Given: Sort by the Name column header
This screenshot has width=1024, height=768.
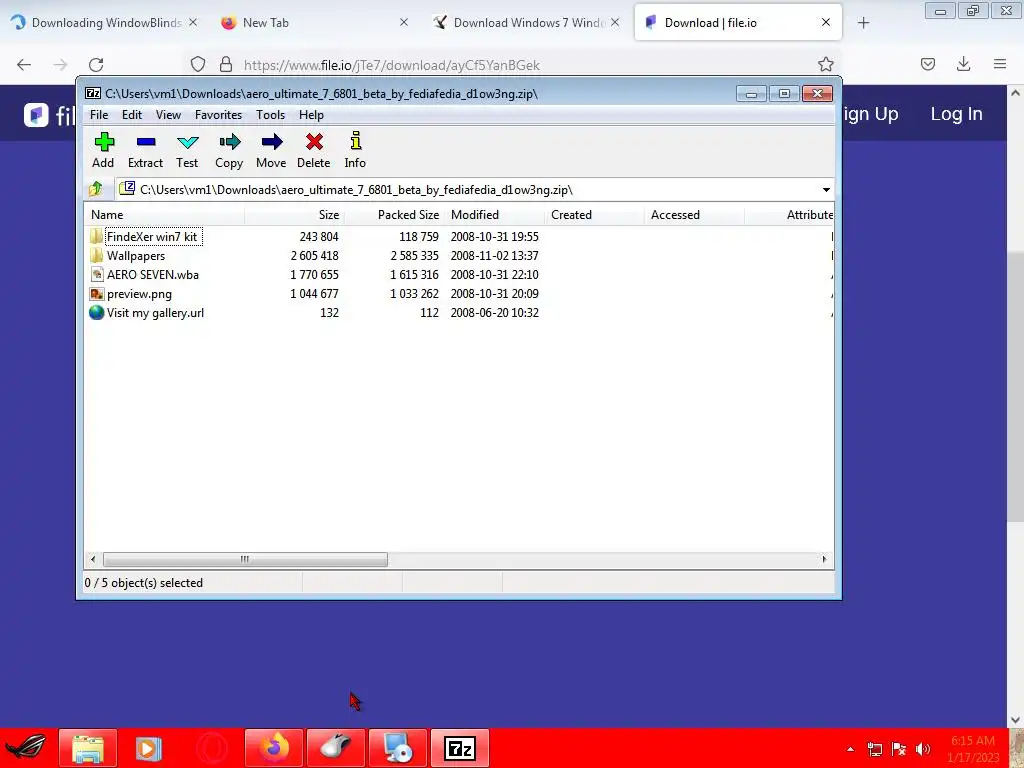Looking at the screenshot, I should click(165, 215).
